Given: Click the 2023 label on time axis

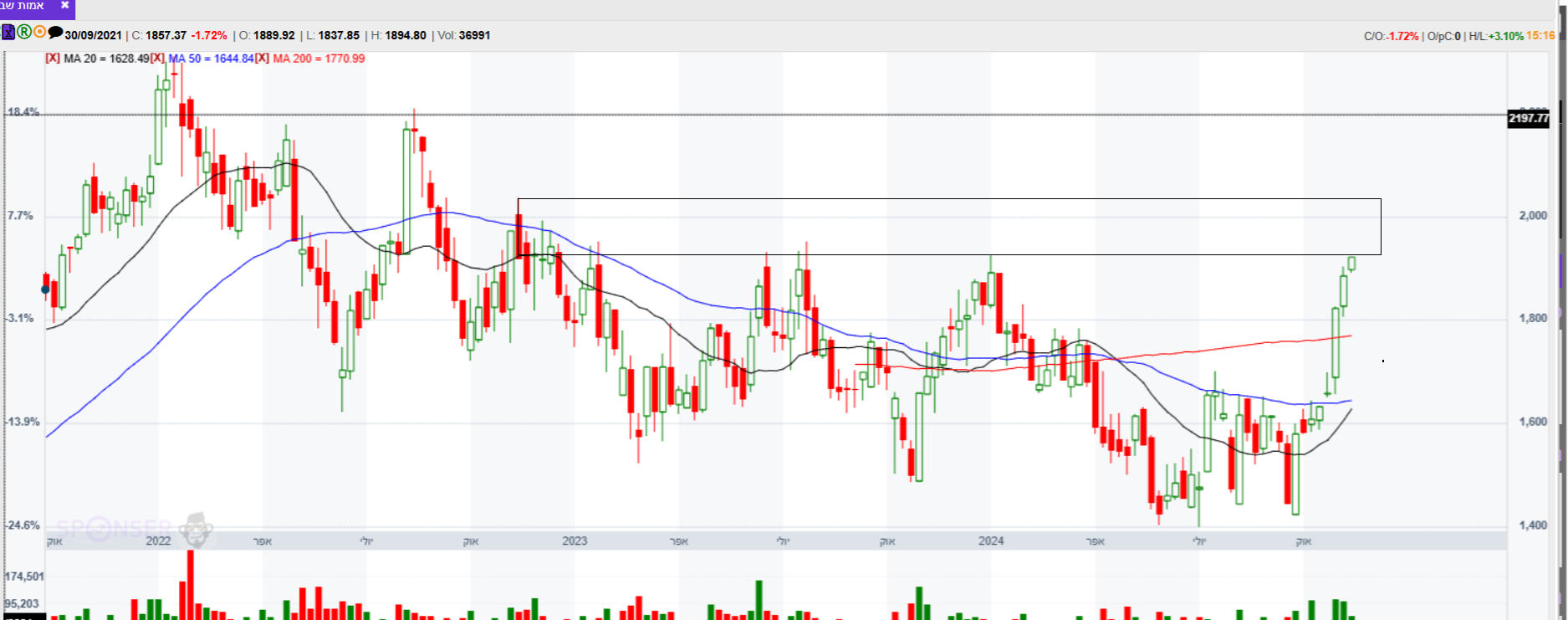Looking at the screenshot, I should (x=575, y=541).
